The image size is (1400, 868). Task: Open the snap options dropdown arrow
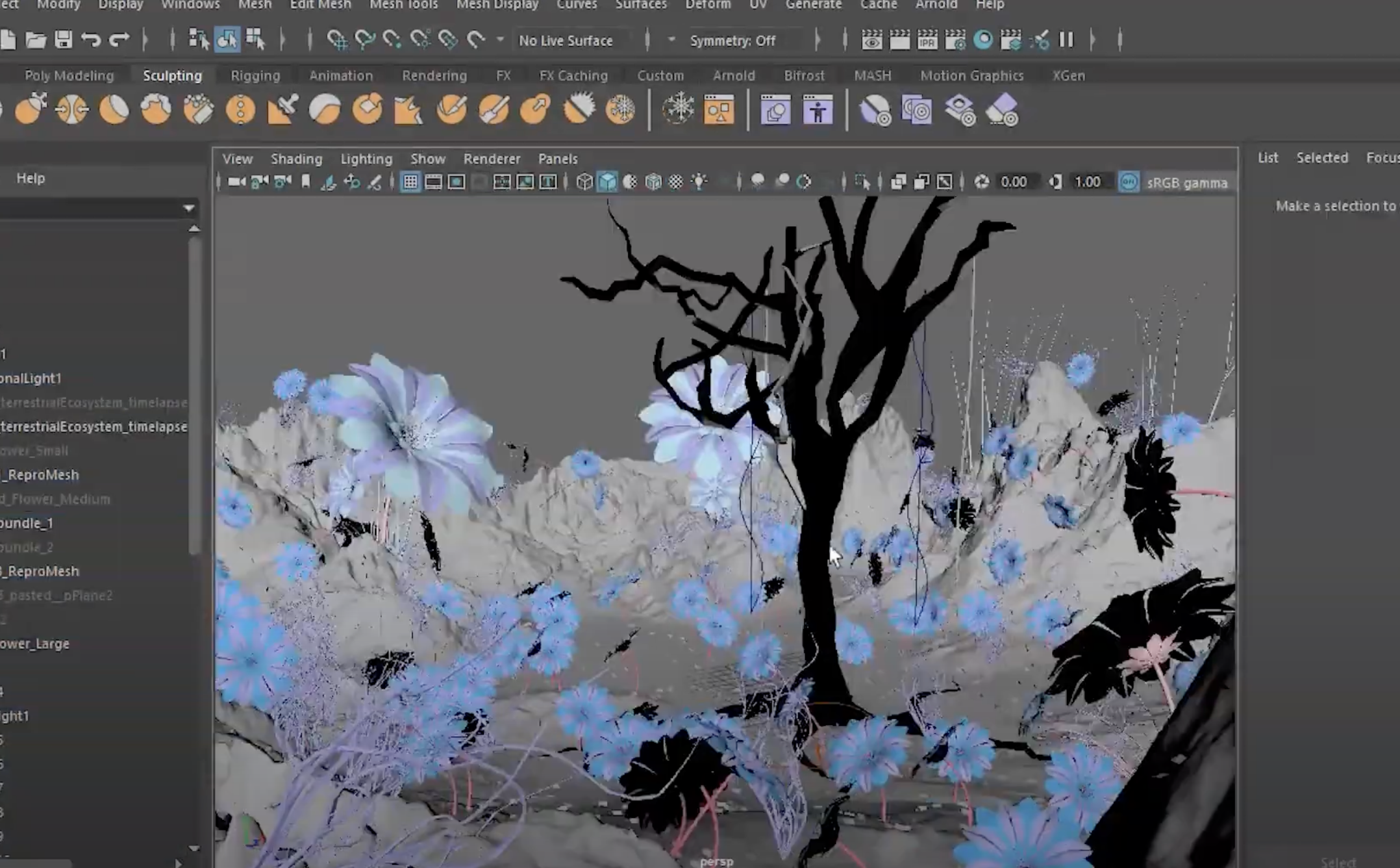coord(500,40)
